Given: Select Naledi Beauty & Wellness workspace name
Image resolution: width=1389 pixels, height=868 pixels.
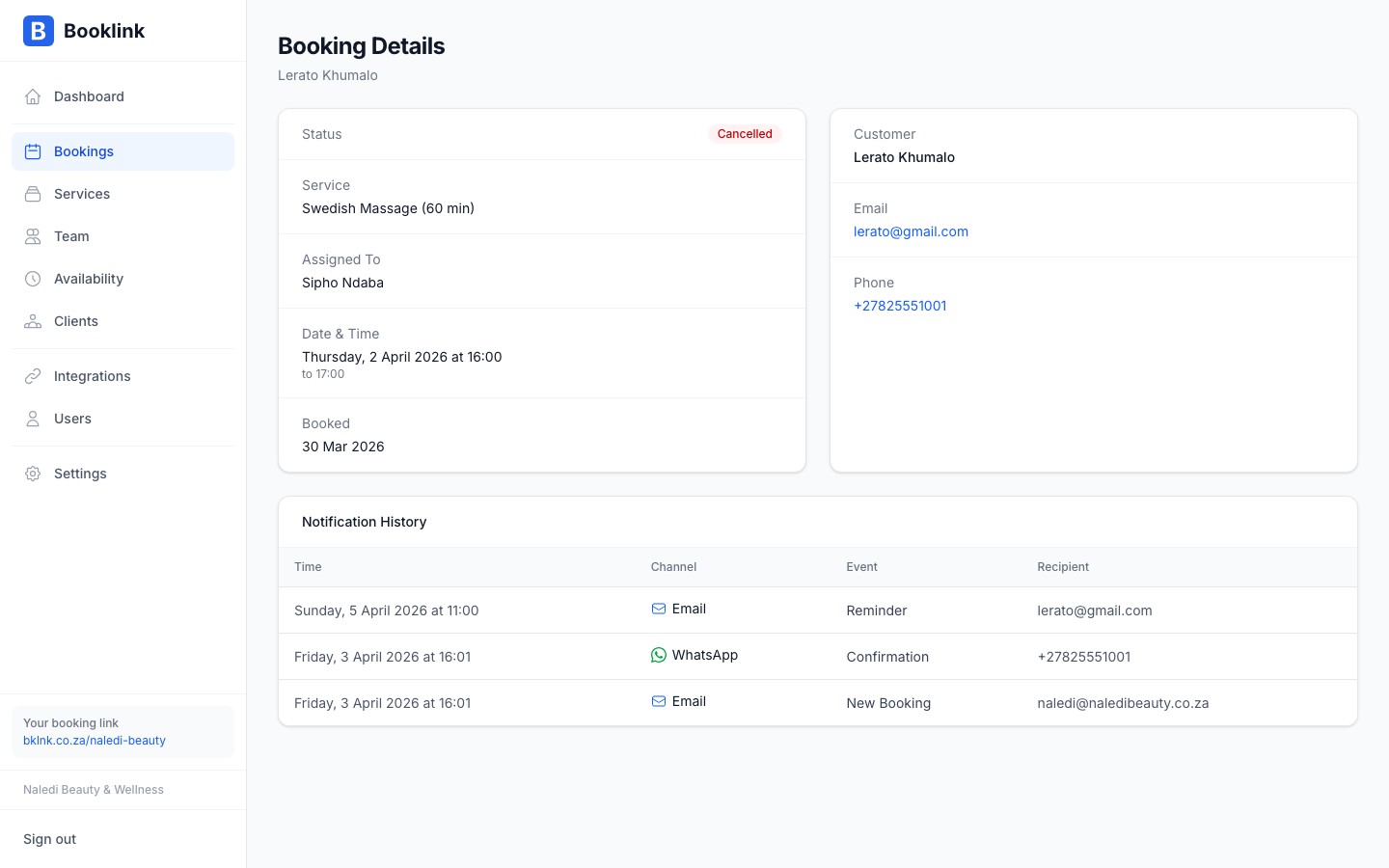Looking at the screenshot, I should [x=93, y=789].
